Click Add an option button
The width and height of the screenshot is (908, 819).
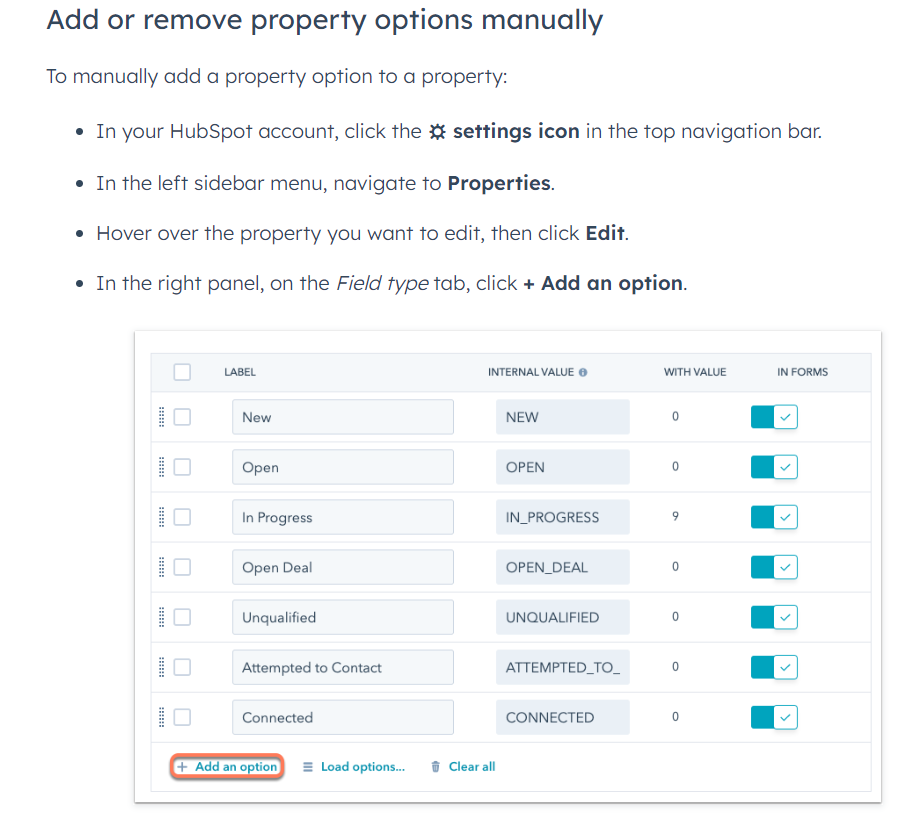[227, 767]
